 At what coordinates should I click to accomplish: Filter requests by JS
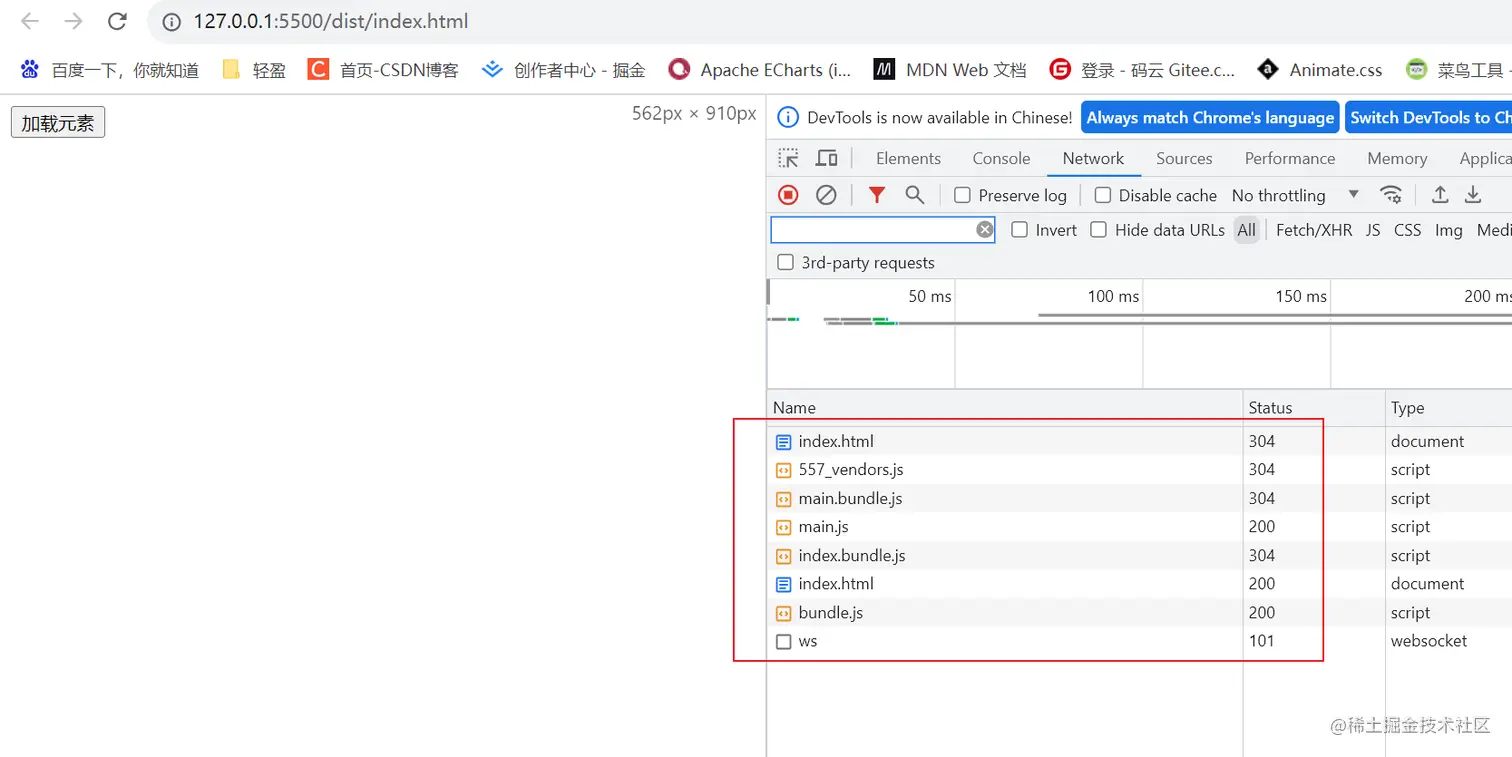[1373, 230]
